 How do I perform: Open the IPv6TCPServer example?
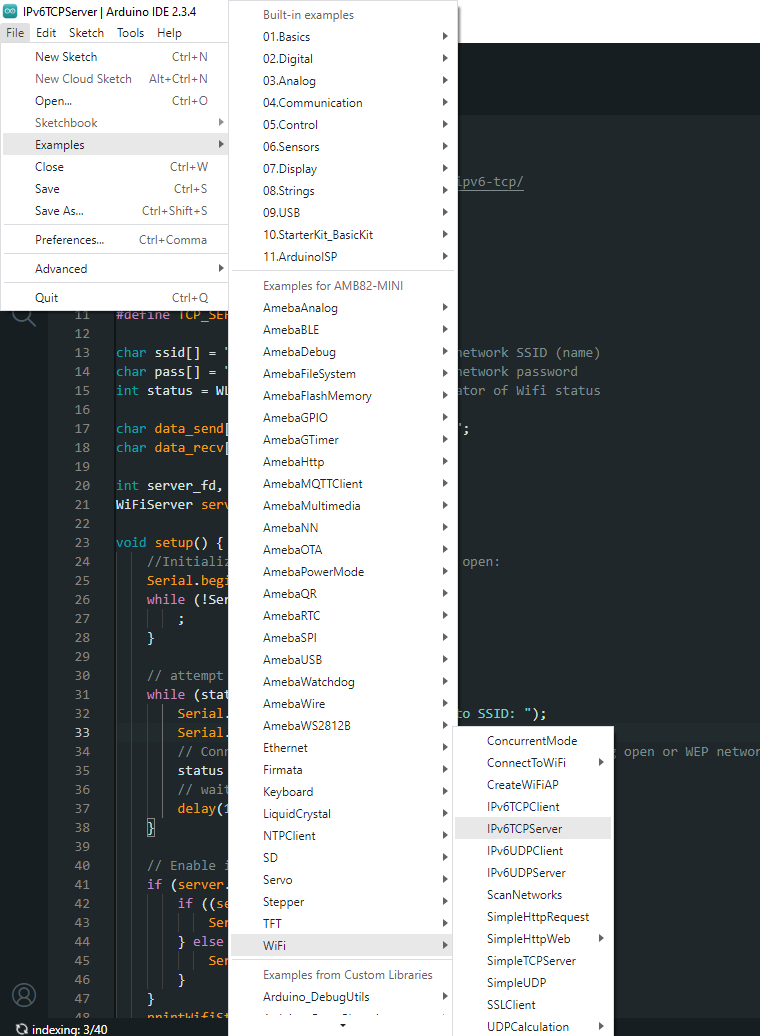tap(524, 829)
